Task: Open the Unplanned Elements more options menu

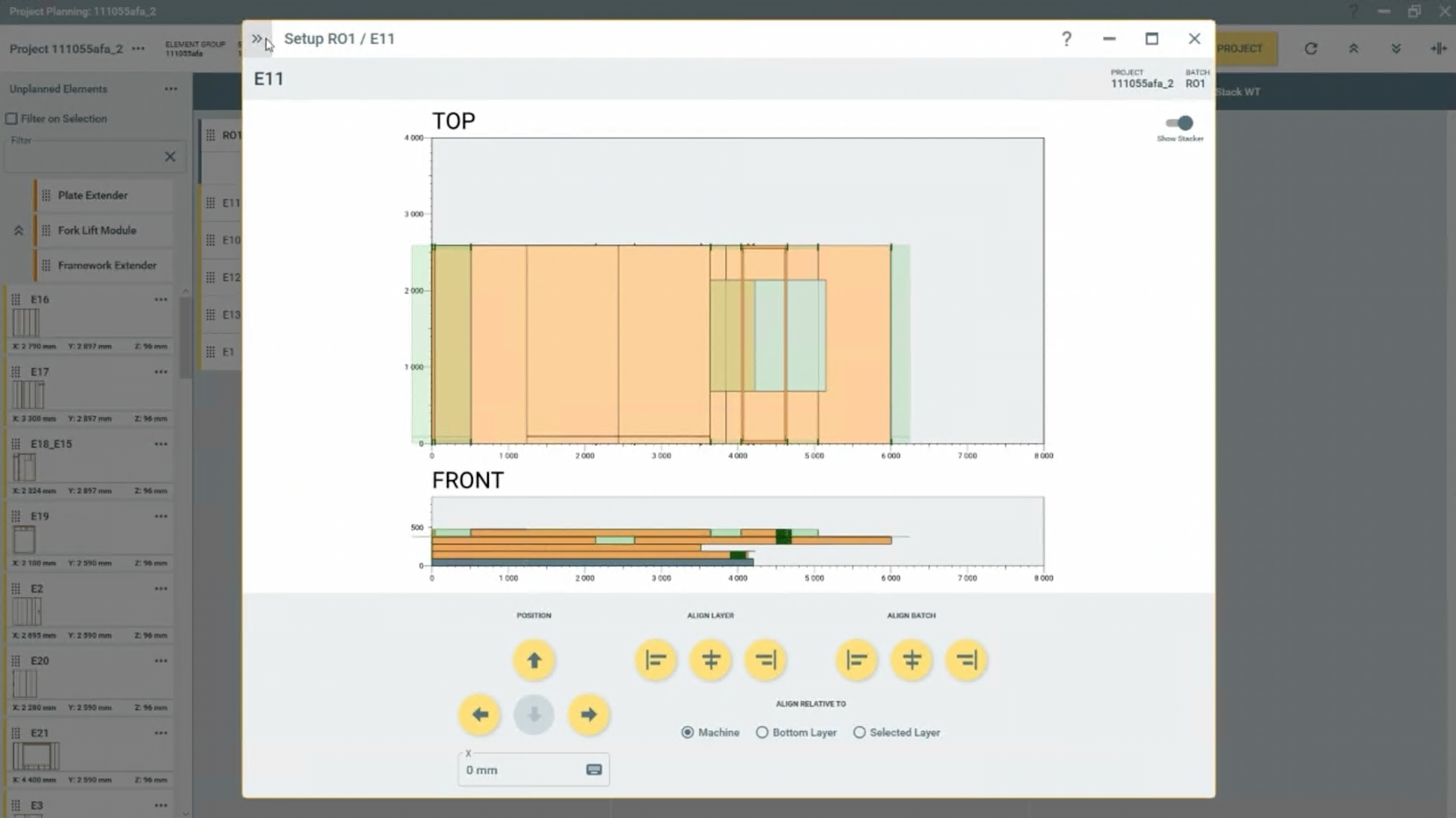Action: coord(170,89)
